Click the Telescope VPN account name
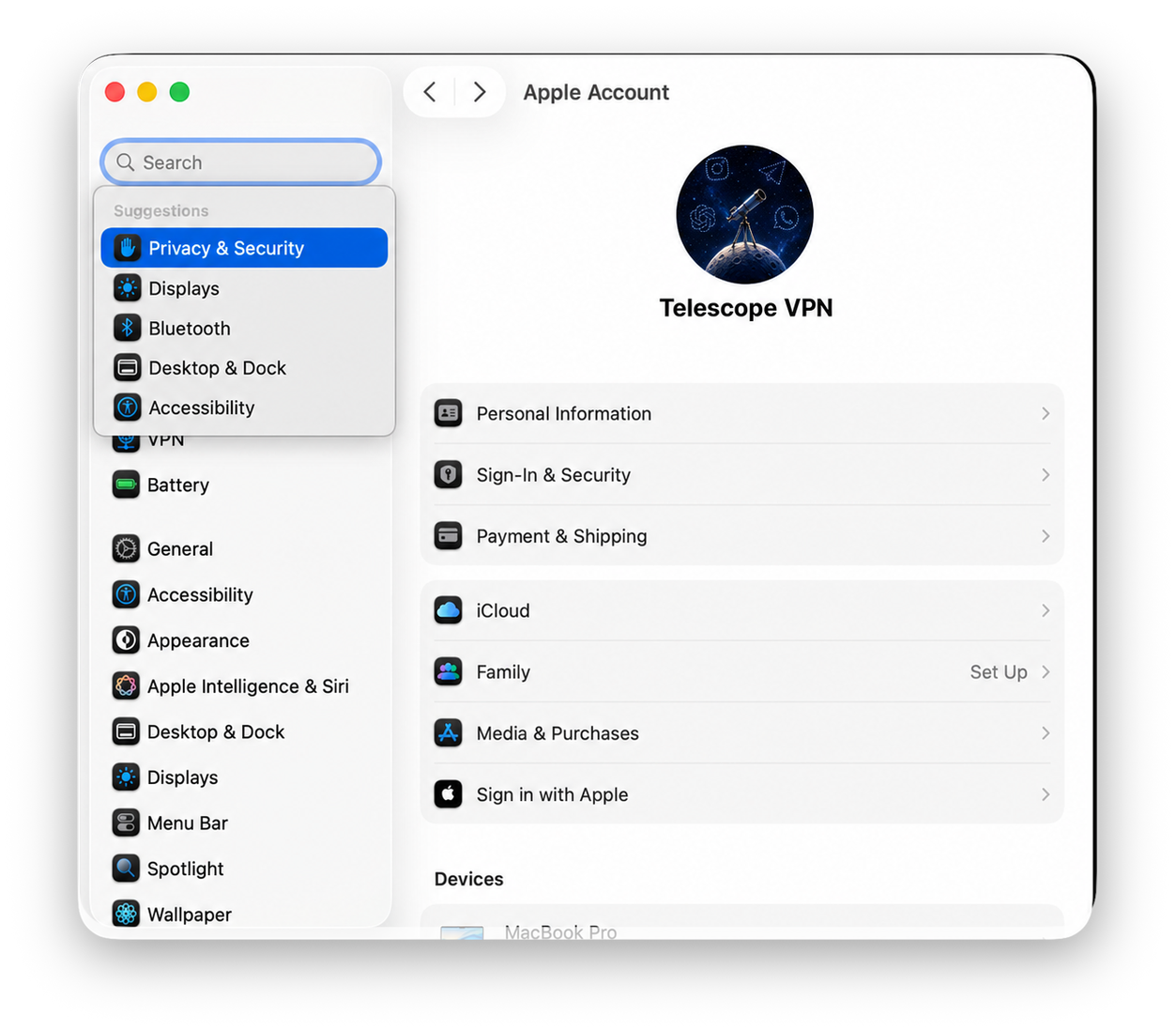1176x1031 pixels. [746, 308]
